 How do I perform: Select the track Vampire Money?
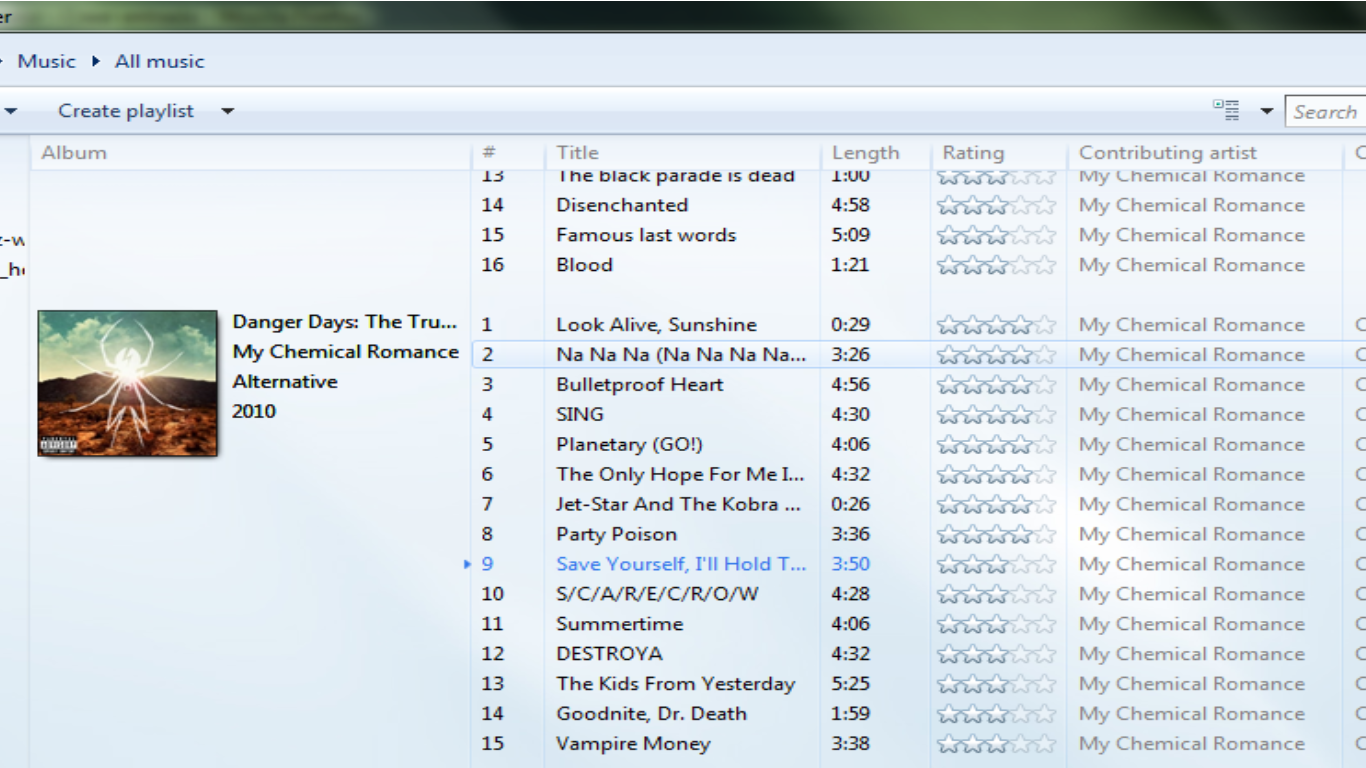[x=633, y=744]
